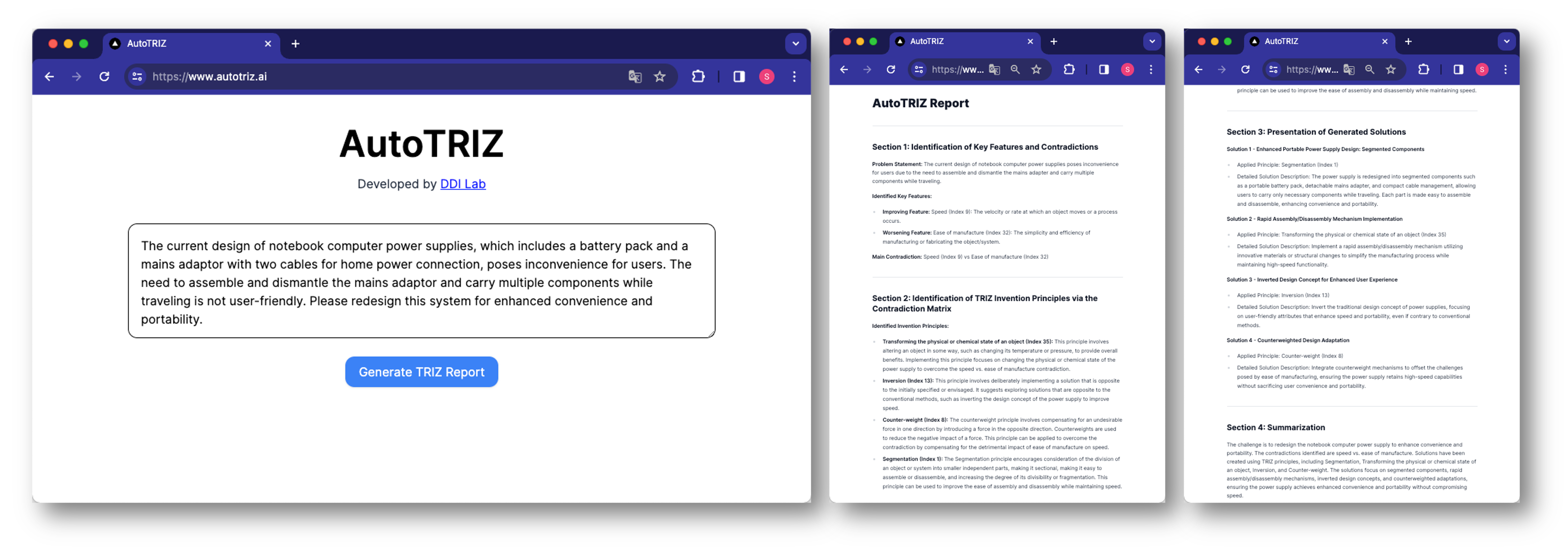Bookmark page with star icon in left window
The image size is (1568, 555).
(x=660, y=77)
